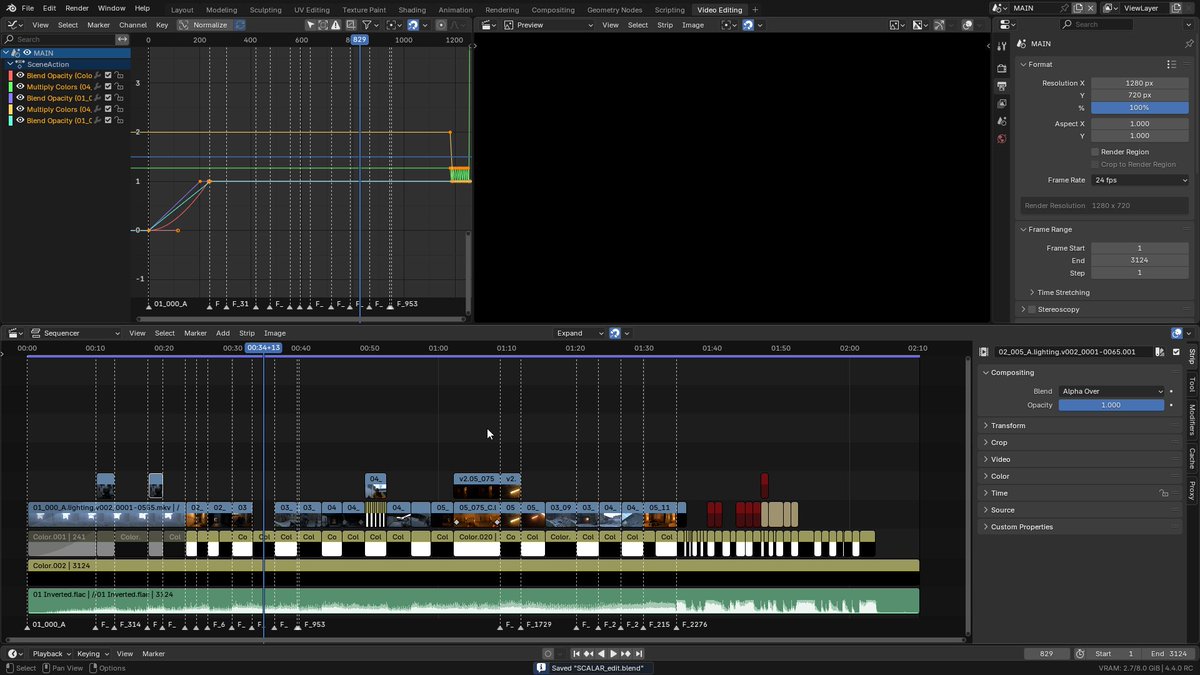Screen dimensions: 1200x675
Task: Toggle lock icon on last Blend Opacity channel
Action: click(x=119, y=120)
